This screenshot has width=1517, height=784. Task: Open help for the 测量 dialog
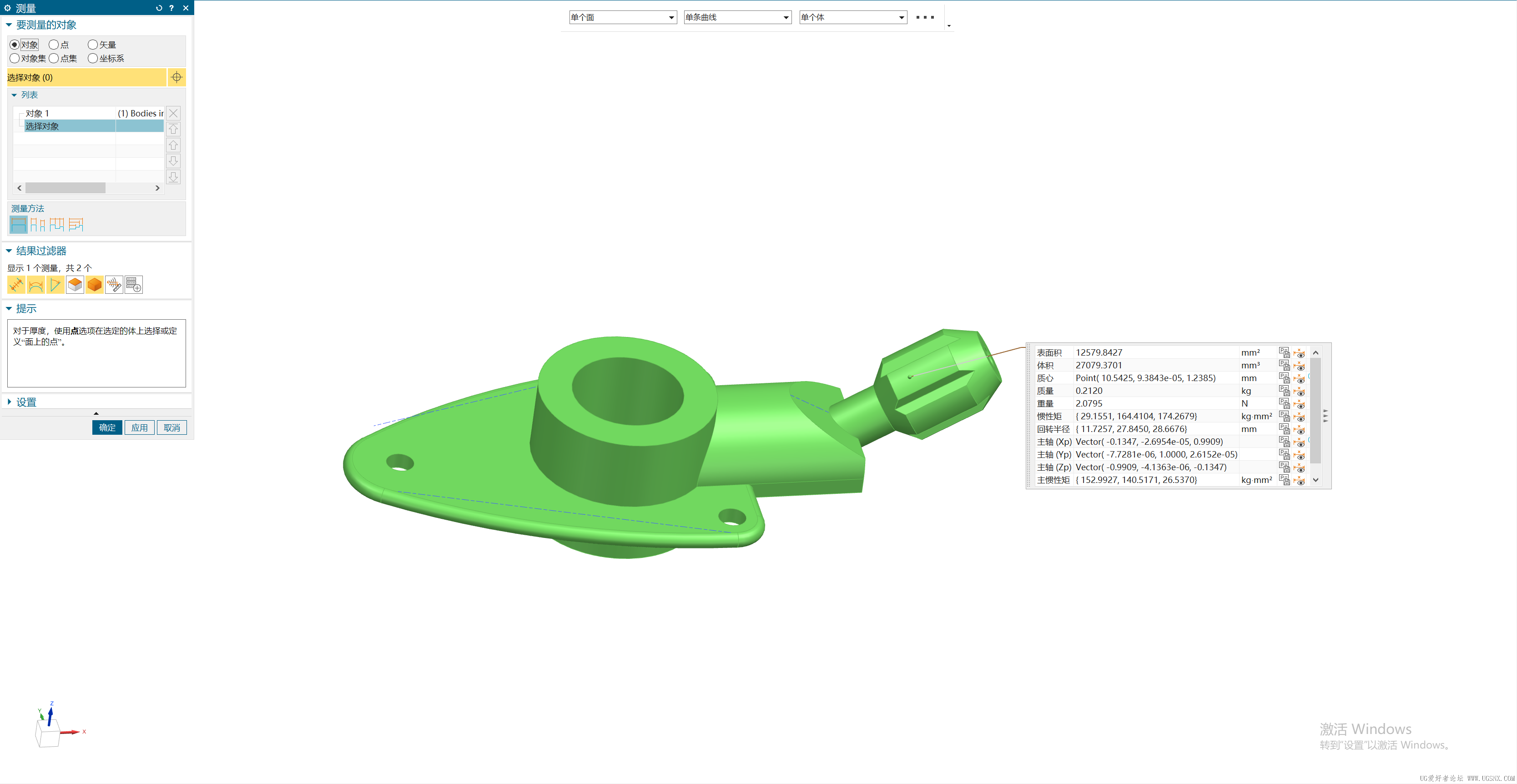pyautogui.click(x=171, y=8)
